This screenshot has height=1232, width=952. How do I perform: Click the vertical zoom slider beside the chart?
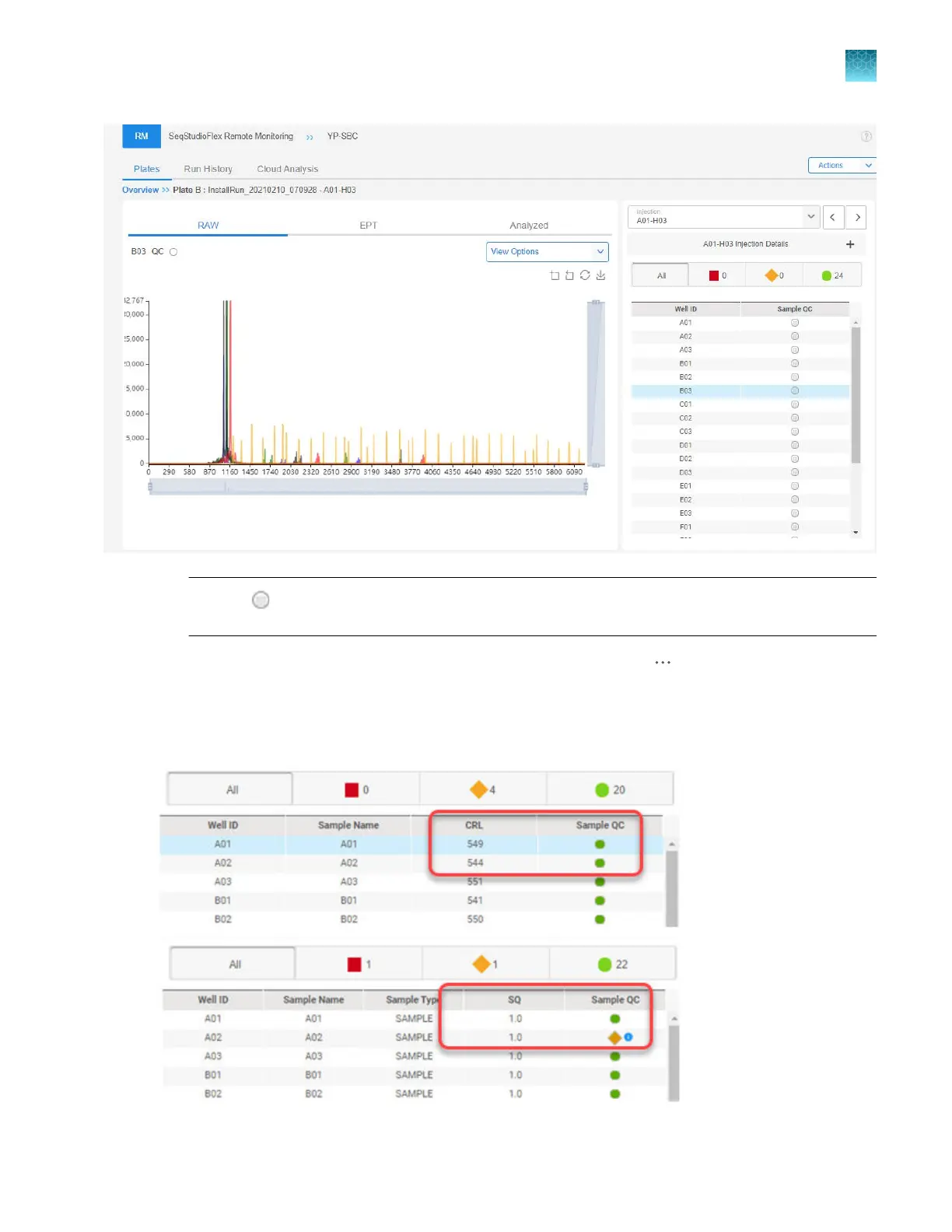[596, 383]
